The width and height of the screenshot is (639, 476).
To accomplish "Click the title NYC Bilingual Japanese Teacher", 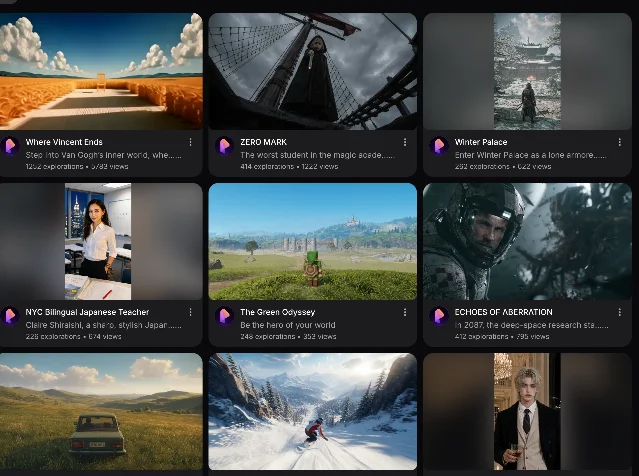I will pos(87,312).
